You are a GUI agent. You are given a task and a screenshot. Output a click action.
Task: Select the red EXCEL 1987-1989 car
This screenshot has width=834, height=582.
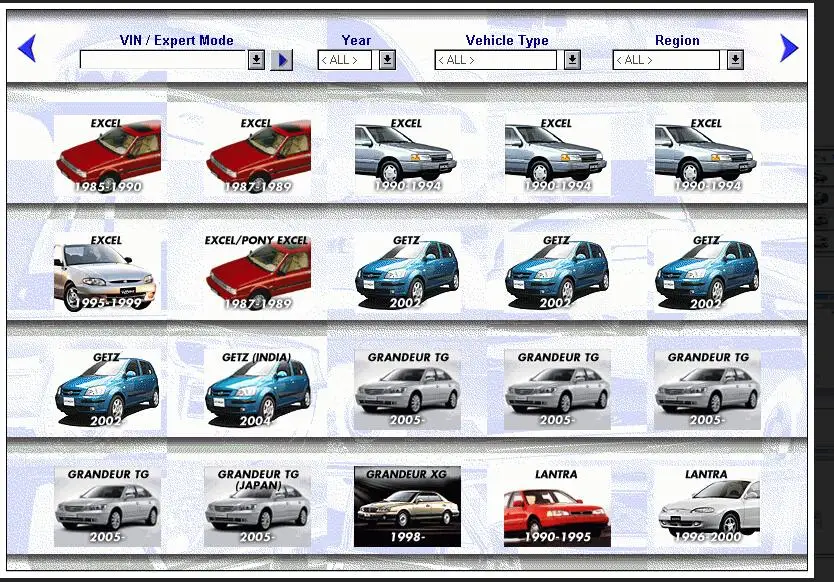coord(257,155)
